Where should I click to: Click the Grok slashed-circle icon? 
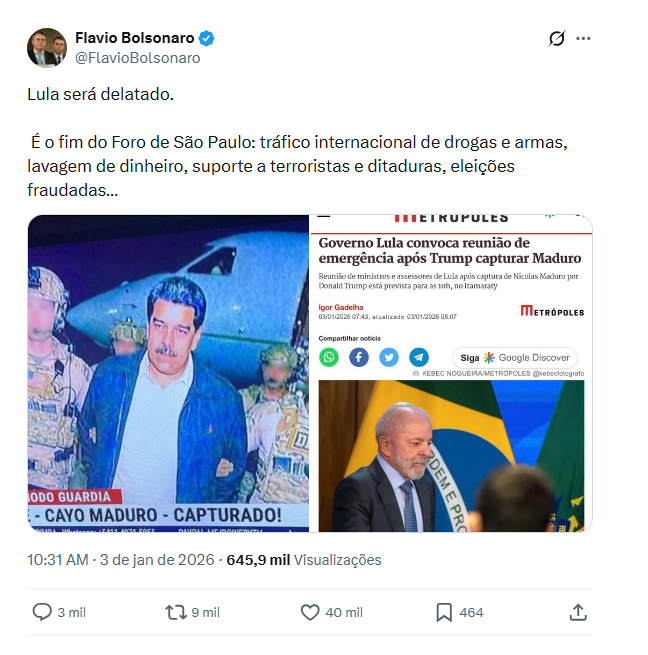coord(557,38)
